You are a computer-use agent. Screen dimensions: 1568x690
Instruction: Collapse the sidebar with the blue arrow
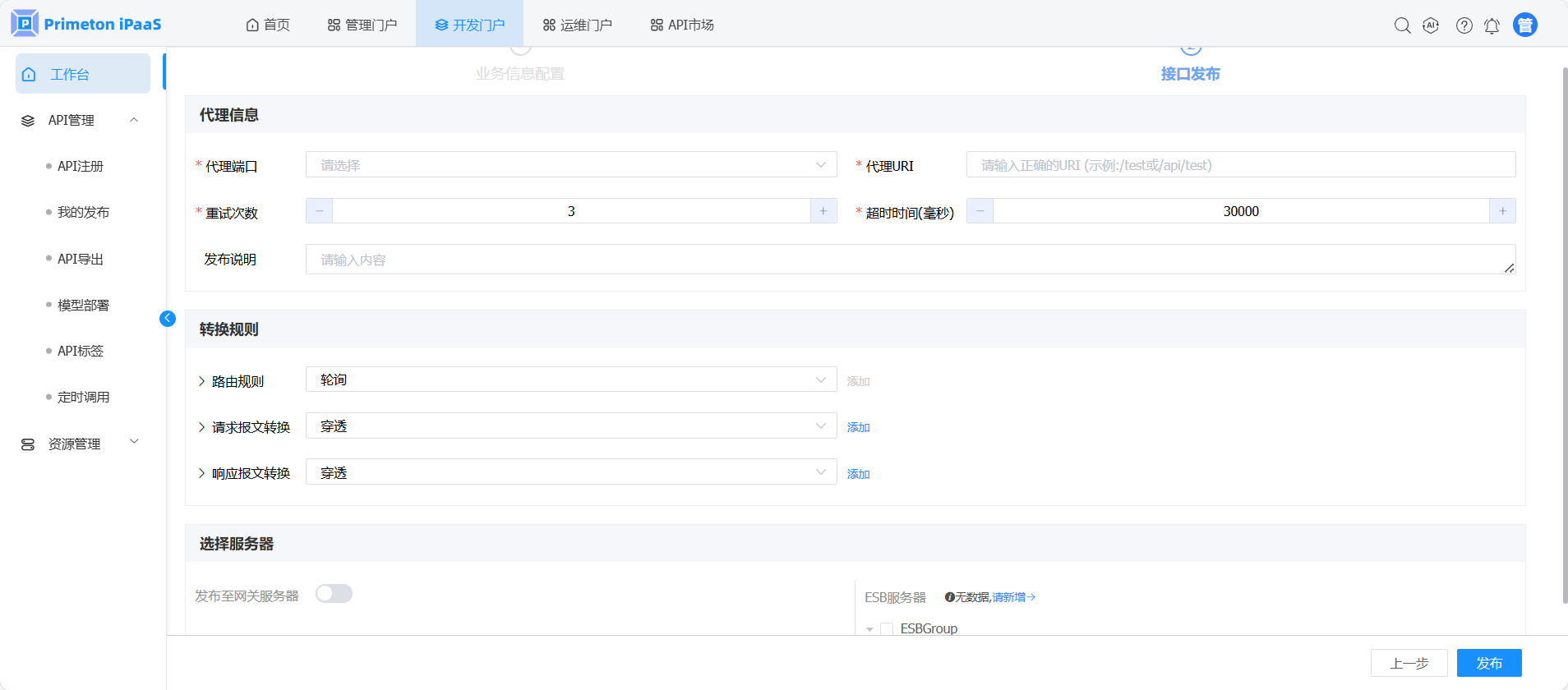[168, 319]
